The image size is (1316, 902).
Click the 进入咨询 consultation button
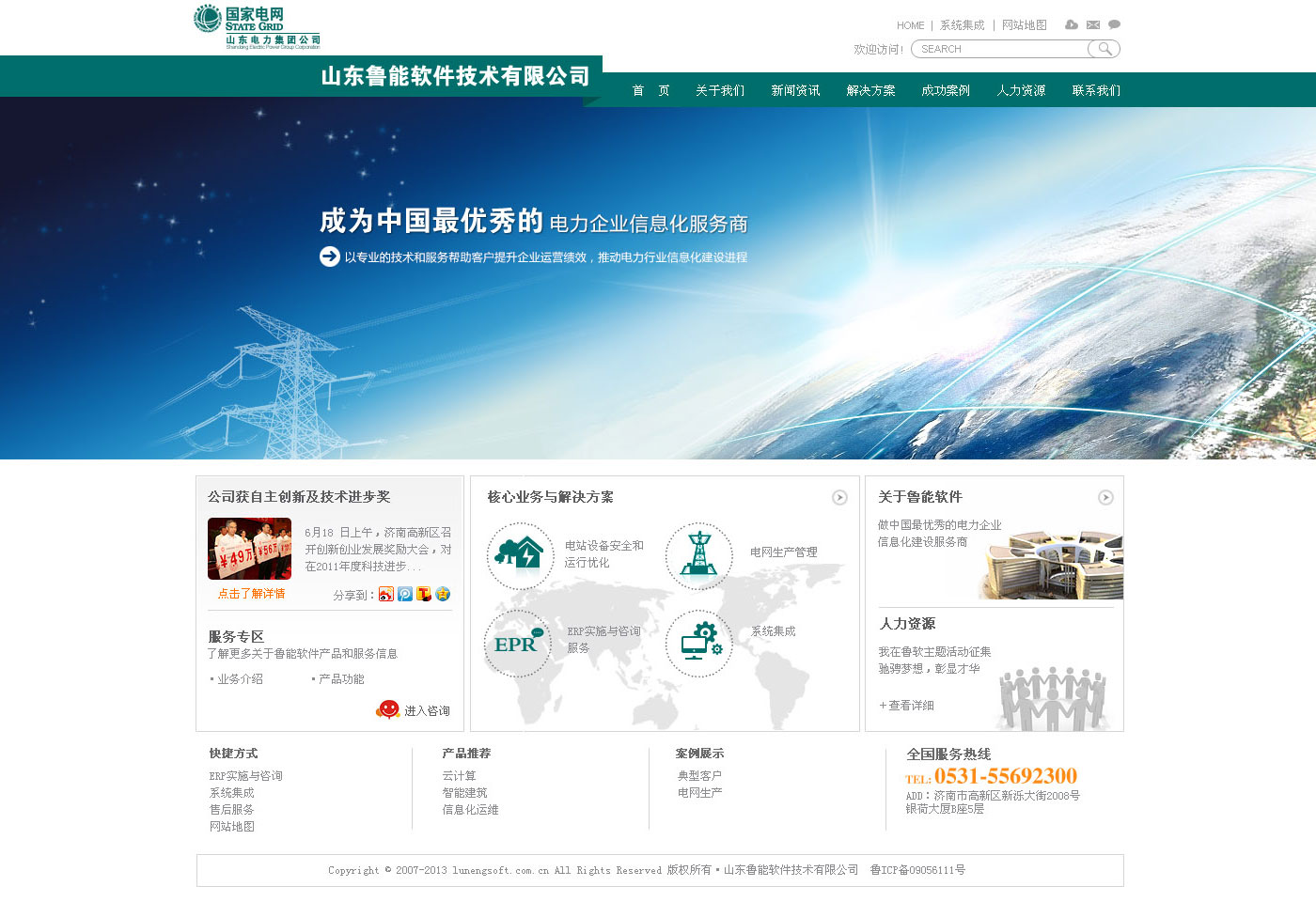(x=414, y=710)
